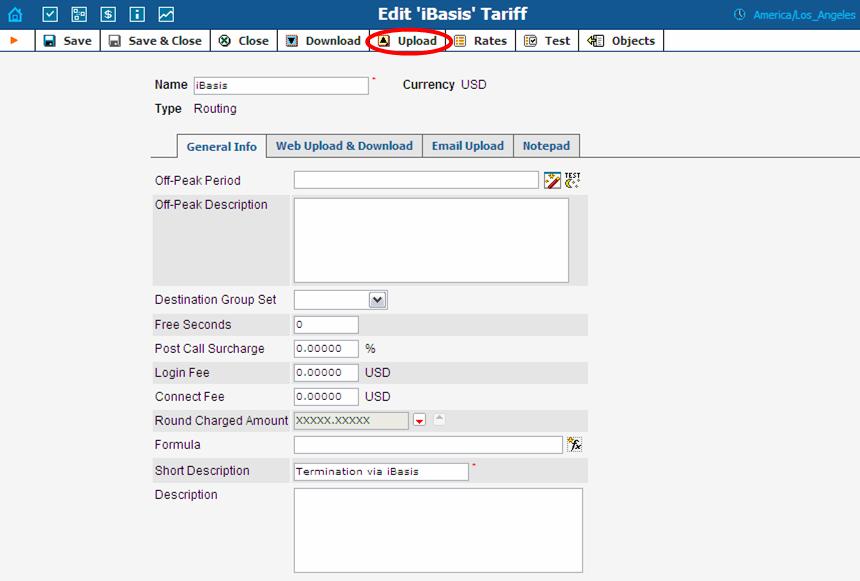Open the network nodes icon in top bar

pyautogui.click(x=79, y=14)
